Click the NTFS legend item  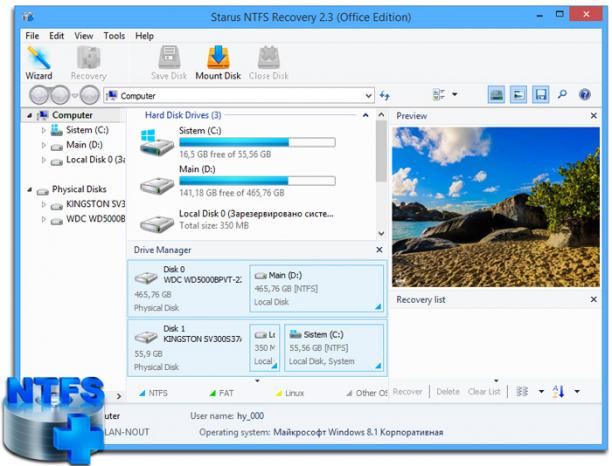click(x=153, y=393)
